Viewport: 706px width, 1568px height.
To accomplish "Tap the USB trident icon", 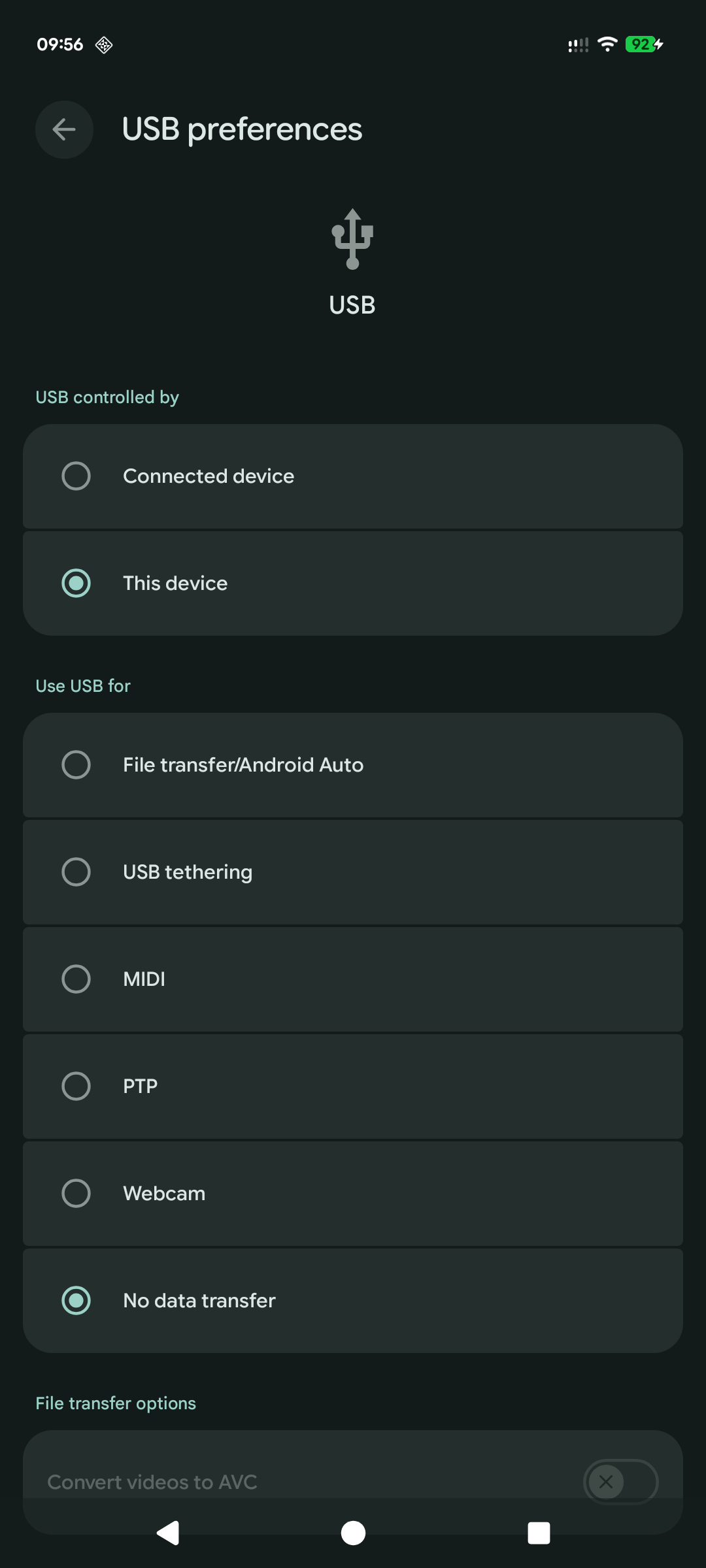I will [352, 239].
